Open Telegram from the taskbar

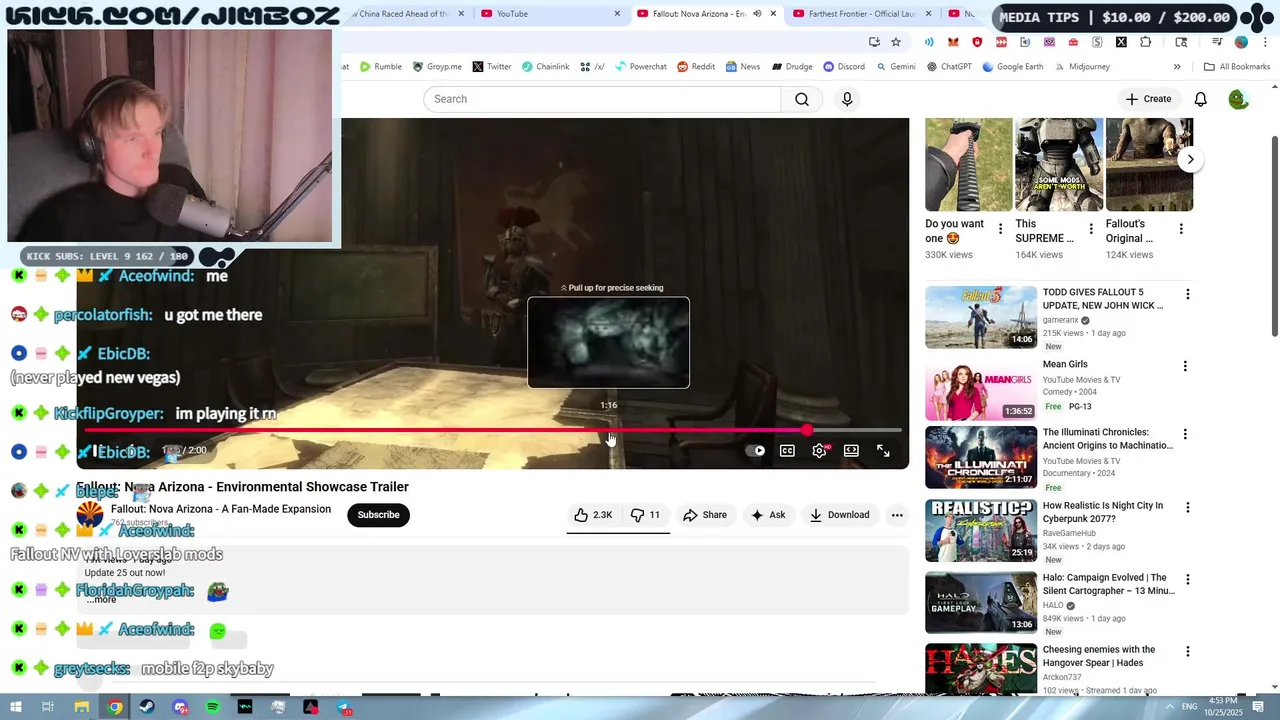(x=343, y=707)
